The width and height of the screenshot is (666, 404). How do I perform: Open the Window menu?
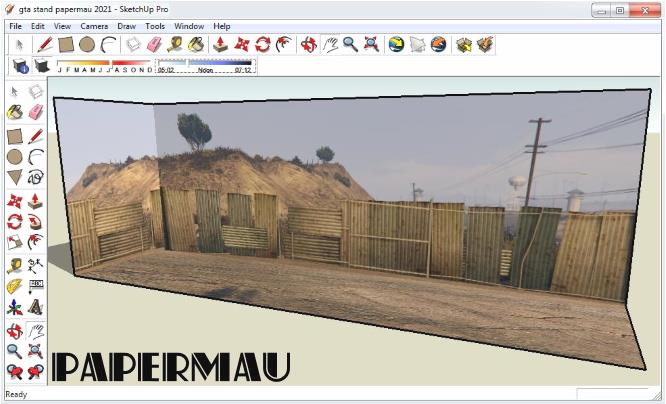[189, 26]
